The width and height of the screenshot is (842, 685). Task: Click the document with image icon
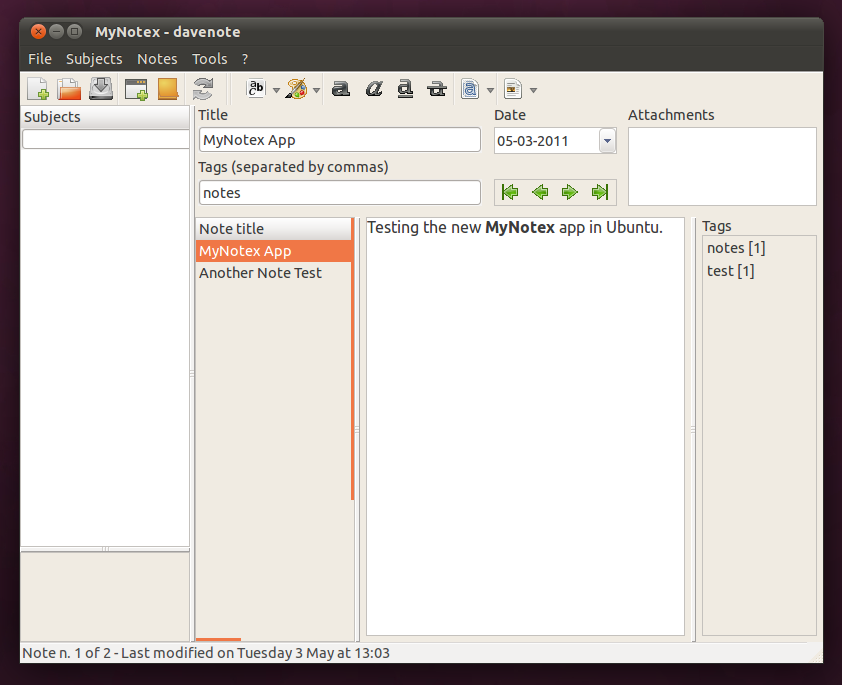[x=513, y=89]
